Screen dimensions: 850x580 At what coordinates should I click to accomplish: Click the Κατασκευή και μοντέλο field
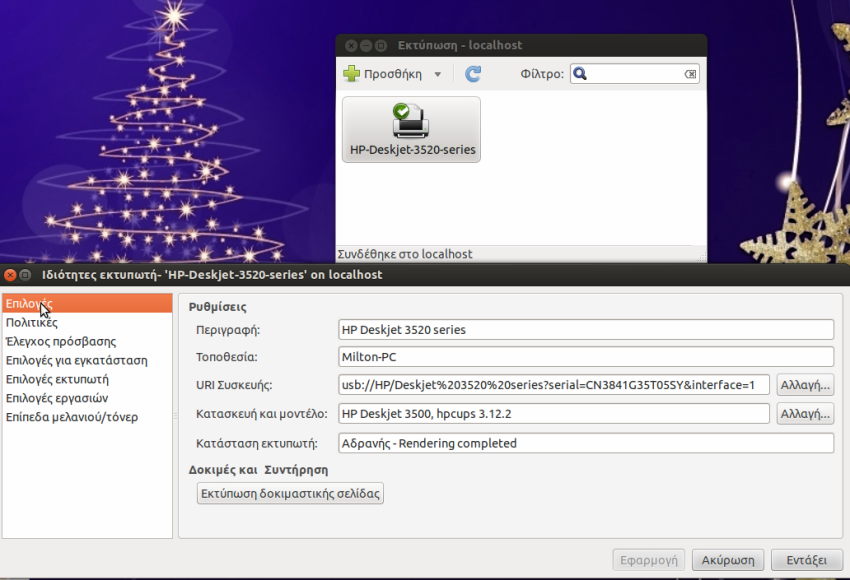click(554, 414)
